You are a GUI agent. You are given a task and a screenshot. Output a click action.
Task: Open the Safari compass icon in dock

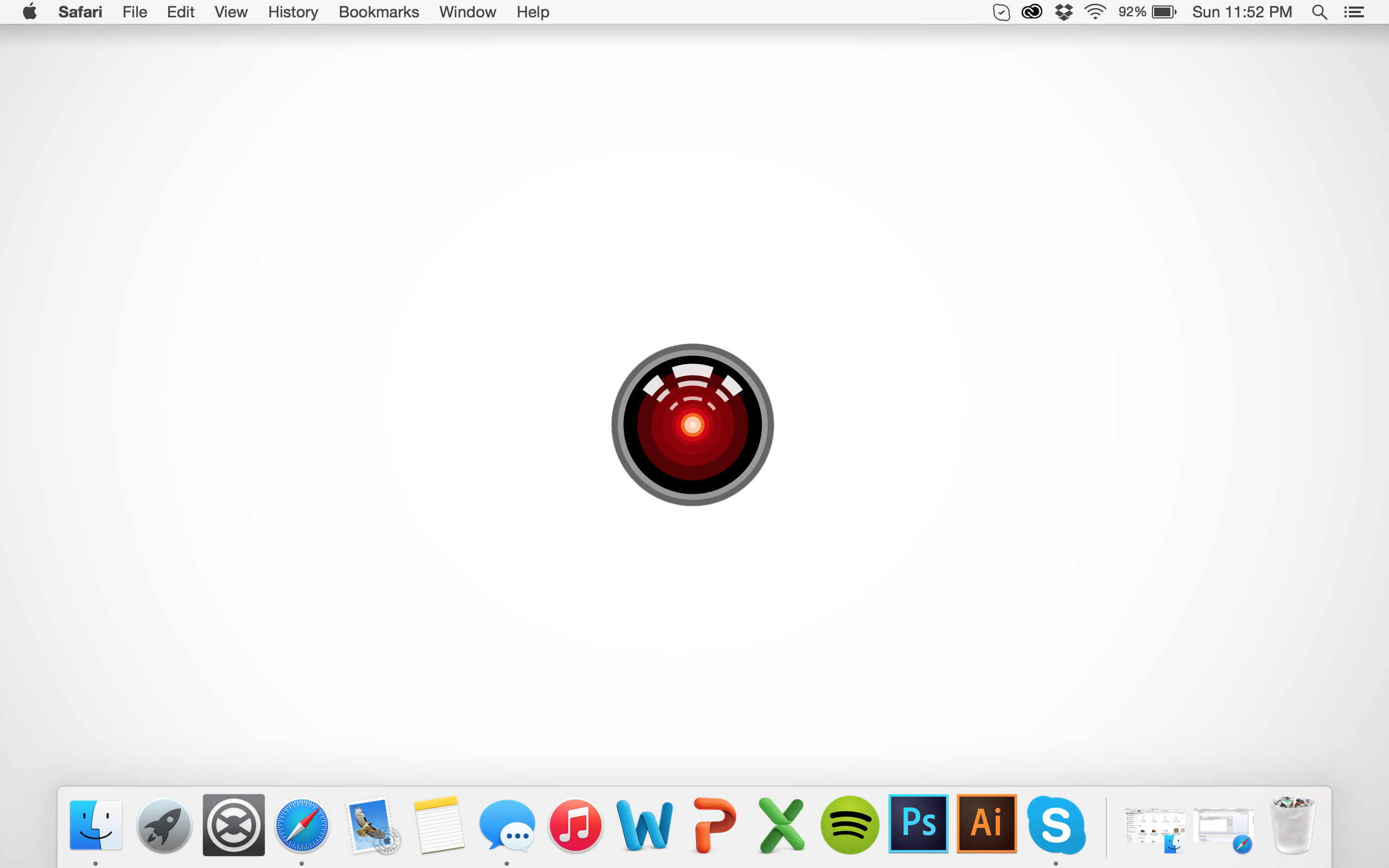point(302,826)
